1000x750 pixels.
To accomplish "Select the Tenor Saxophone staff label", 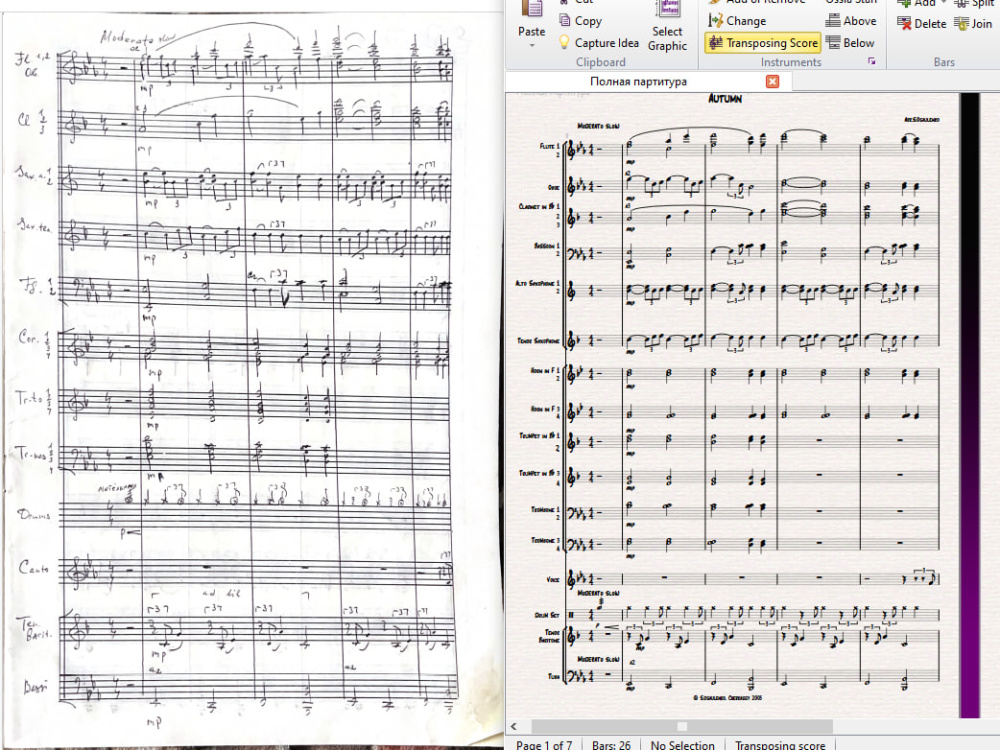I will (x=538, y=341).
